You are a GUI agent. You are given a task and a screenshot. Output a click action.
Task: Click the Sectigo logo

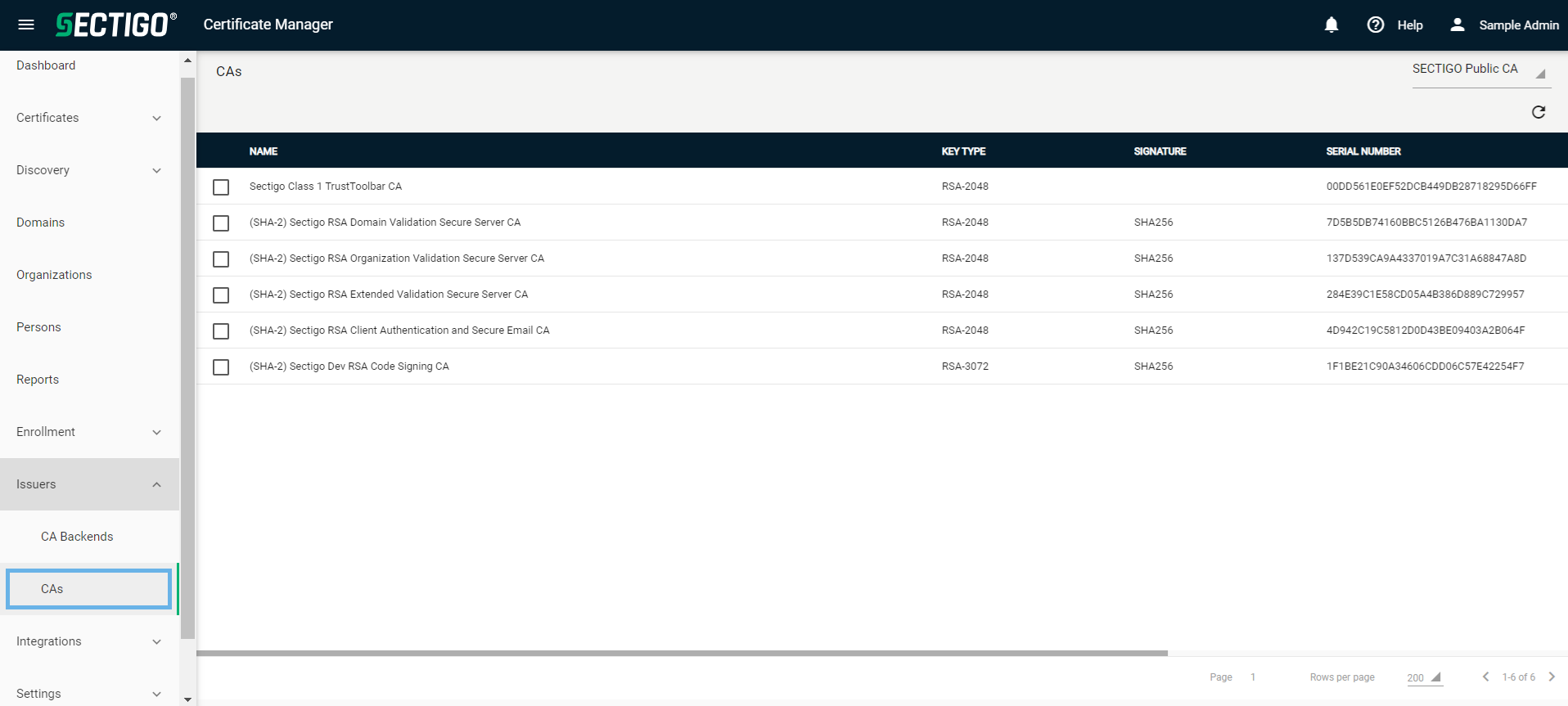pos(115,25)
